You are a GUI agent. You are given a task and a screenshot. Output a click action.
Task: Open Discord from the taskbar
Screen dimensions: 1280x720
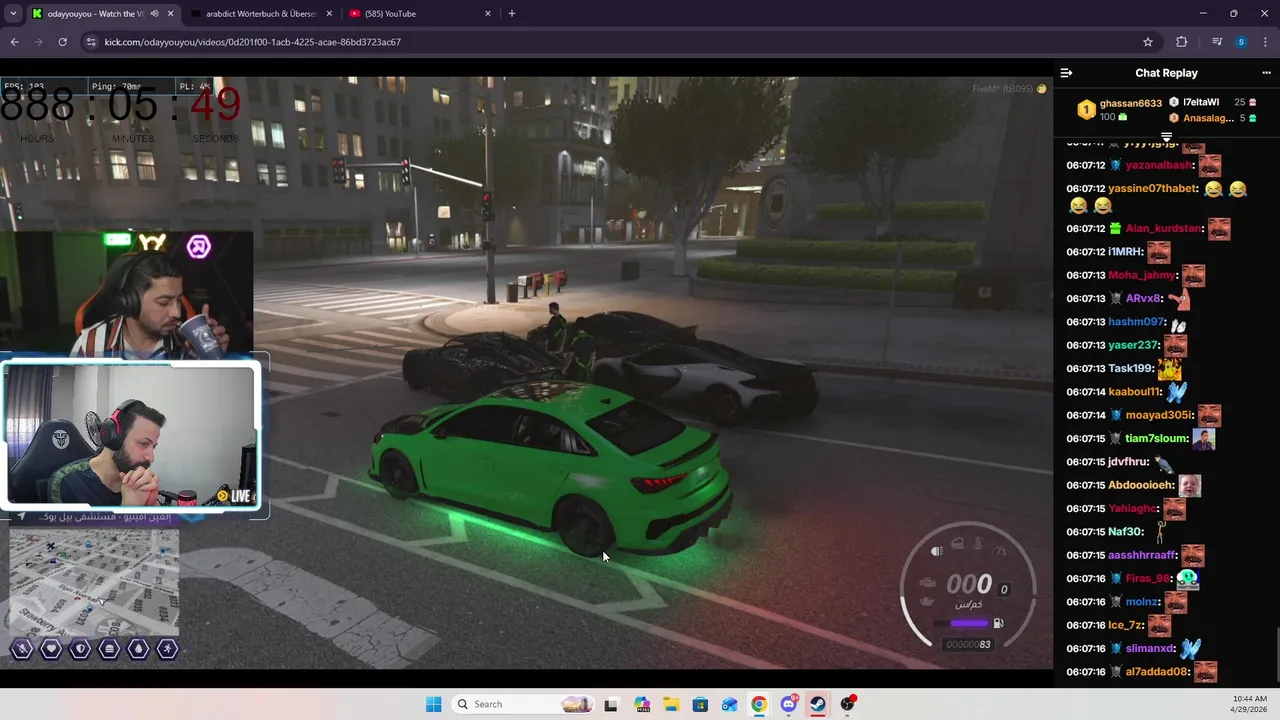point(789,704)
